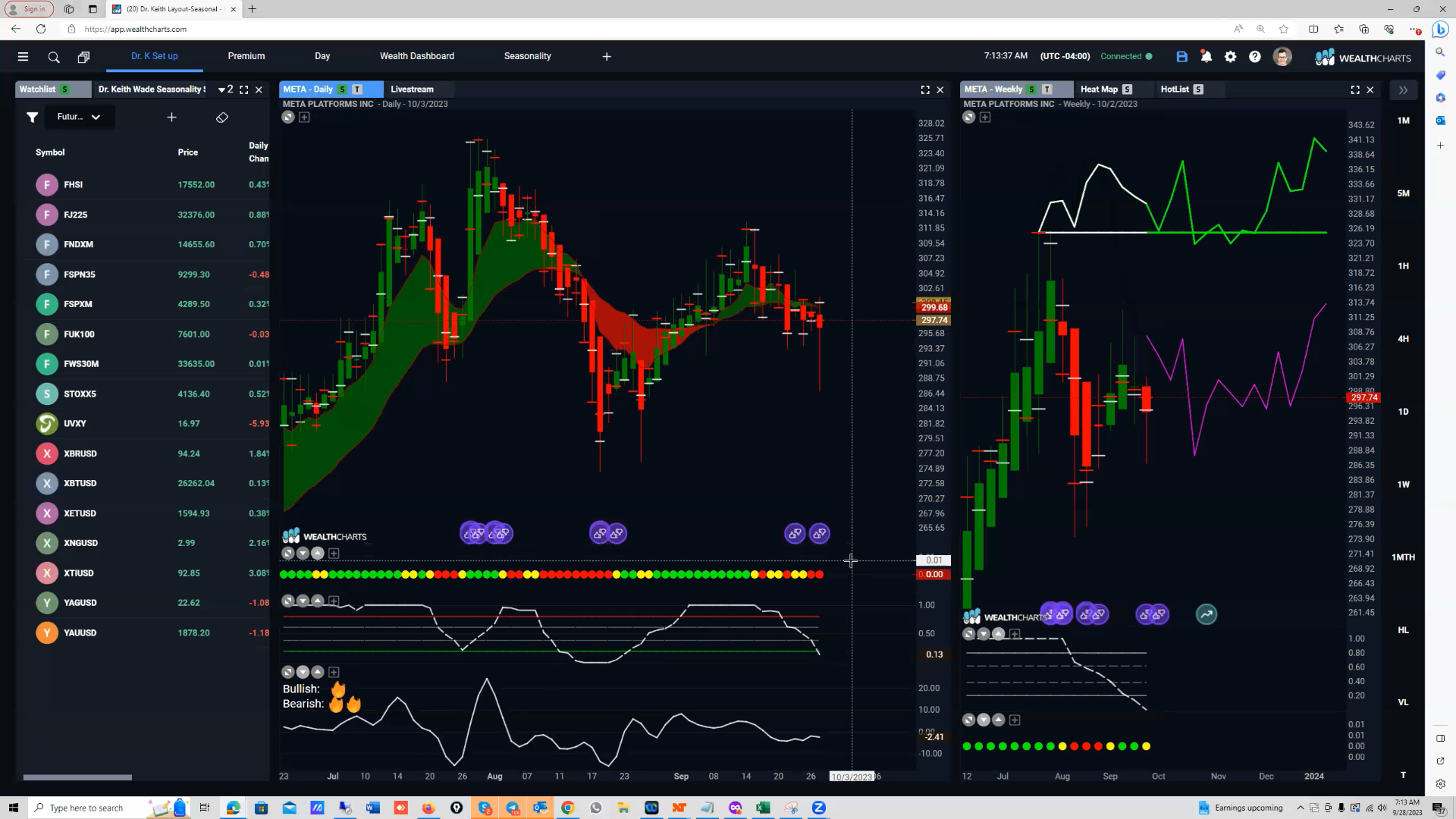Click the 297.74 price label on daily axis
The width and height of the screenshot is (1456, 819).
934,320
